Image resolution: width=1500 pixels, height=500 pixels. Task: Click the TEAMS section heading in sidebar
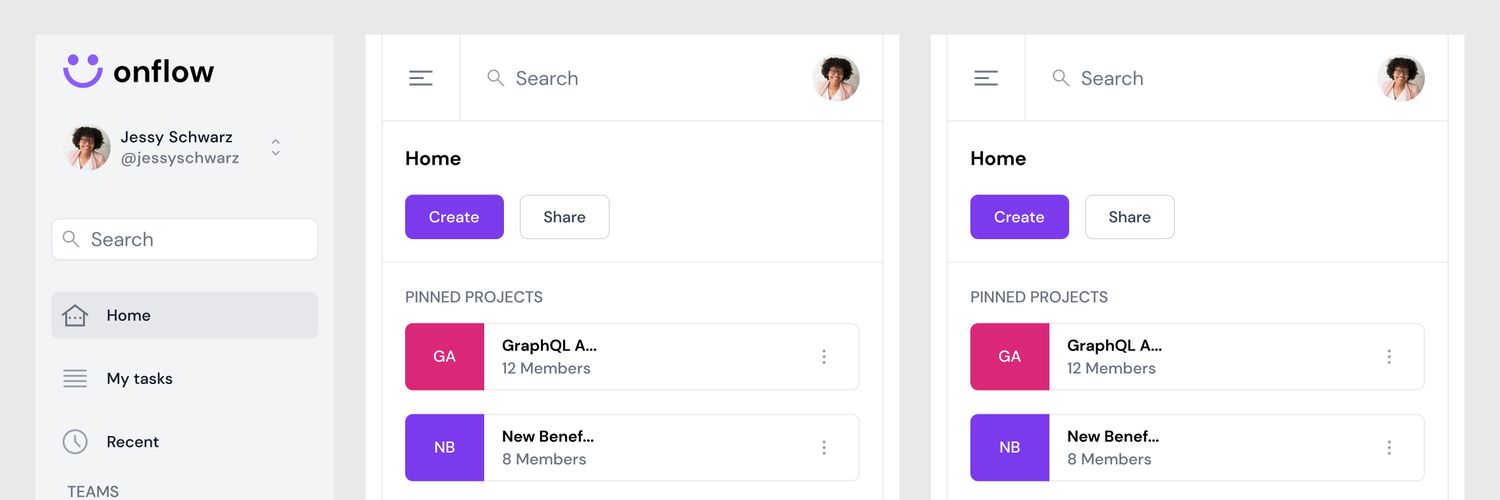pos(93,491)
